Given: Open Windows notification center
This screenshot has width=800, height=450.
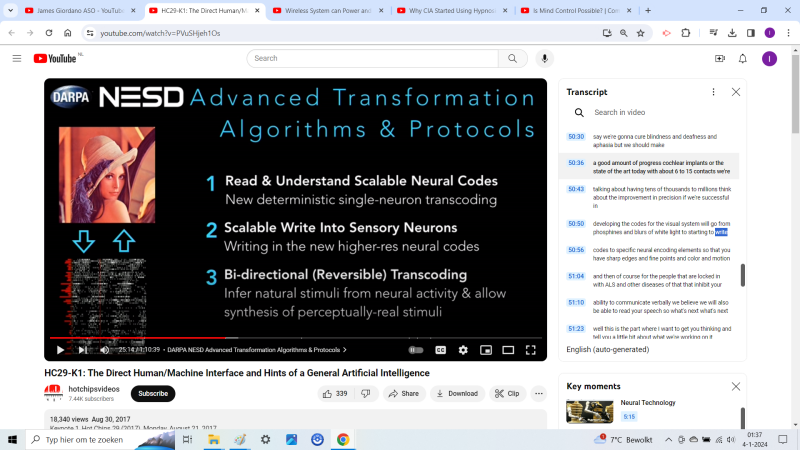Looking at the screenshot, I should pyautogui.click(x=783, y=439).
